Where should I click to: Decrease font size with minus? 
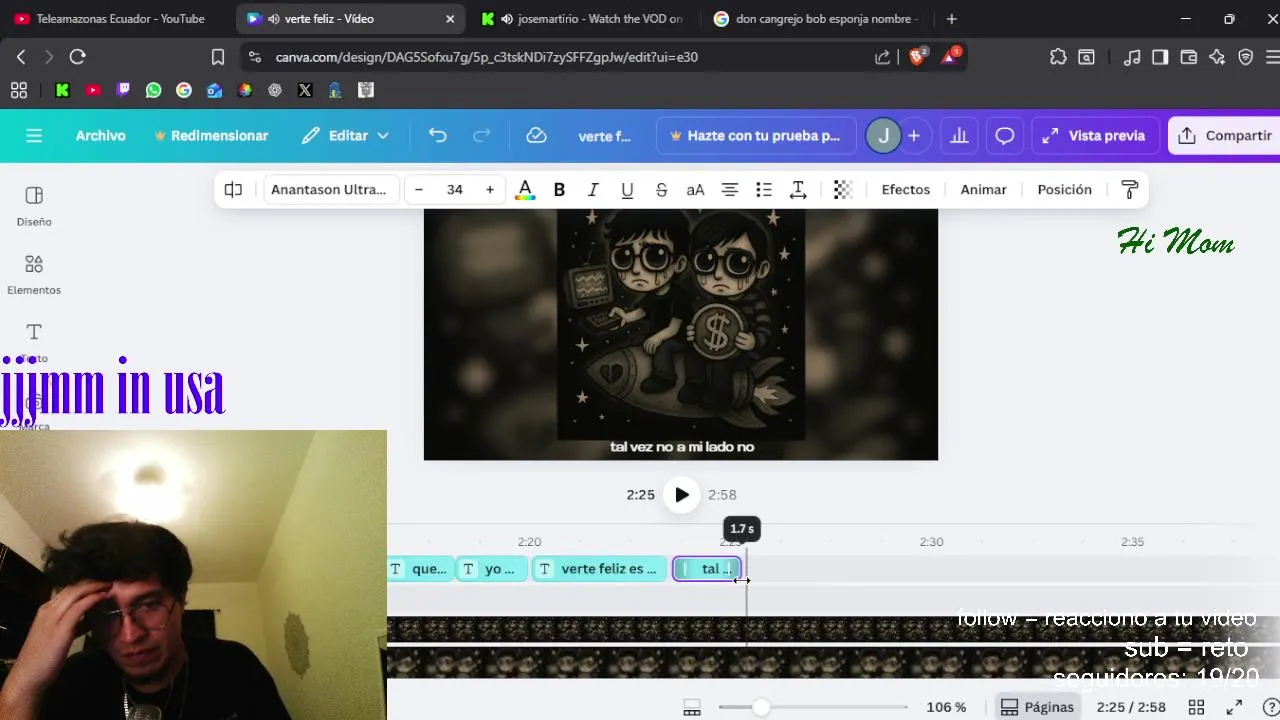click(419, 190)
